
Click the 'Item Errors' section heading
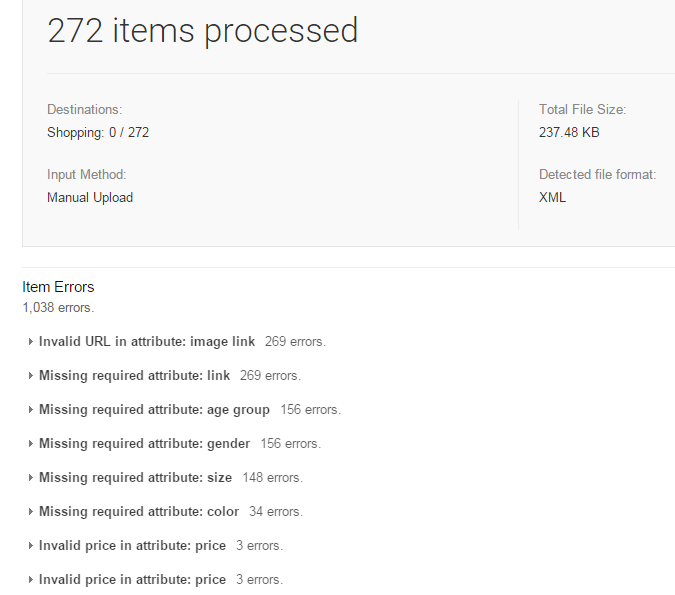[x=58, y=287]
